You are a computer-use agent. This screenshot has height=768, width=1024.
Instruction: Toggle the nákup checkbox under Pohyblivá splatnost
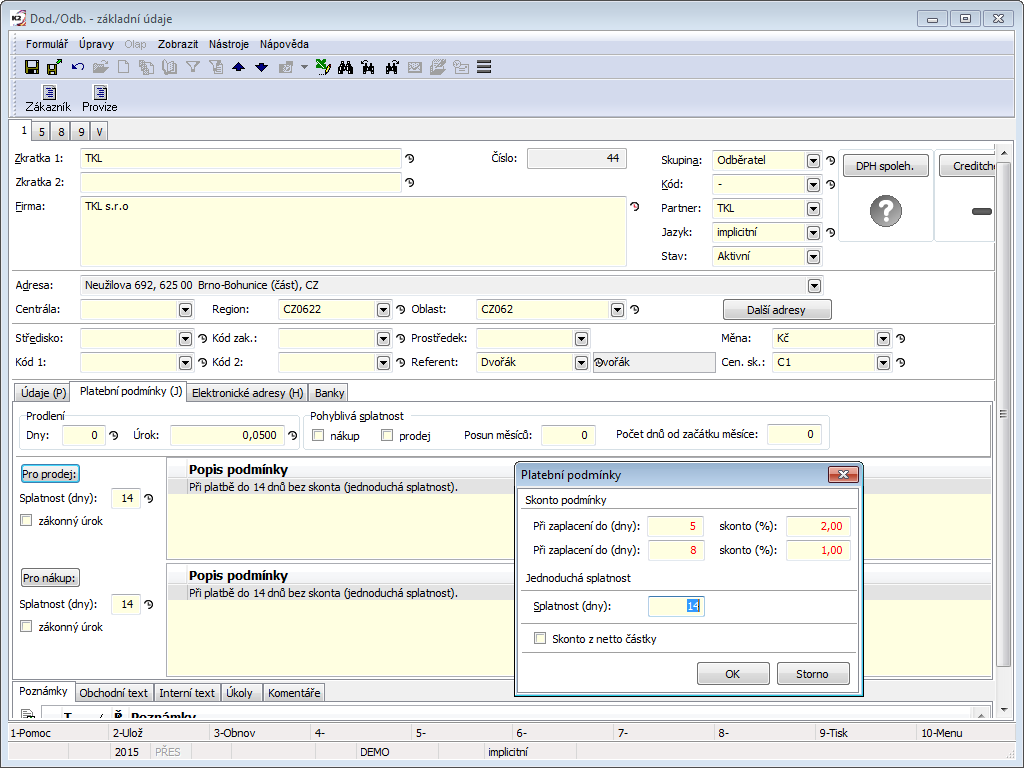click(x=319, y=435)
